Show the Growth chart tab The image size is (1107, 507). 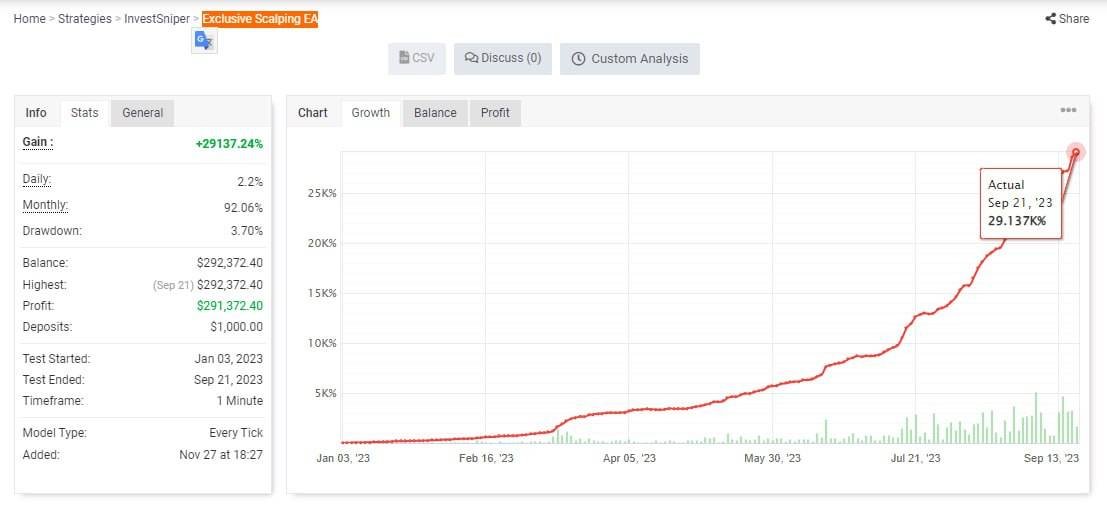tap(371, 113)
